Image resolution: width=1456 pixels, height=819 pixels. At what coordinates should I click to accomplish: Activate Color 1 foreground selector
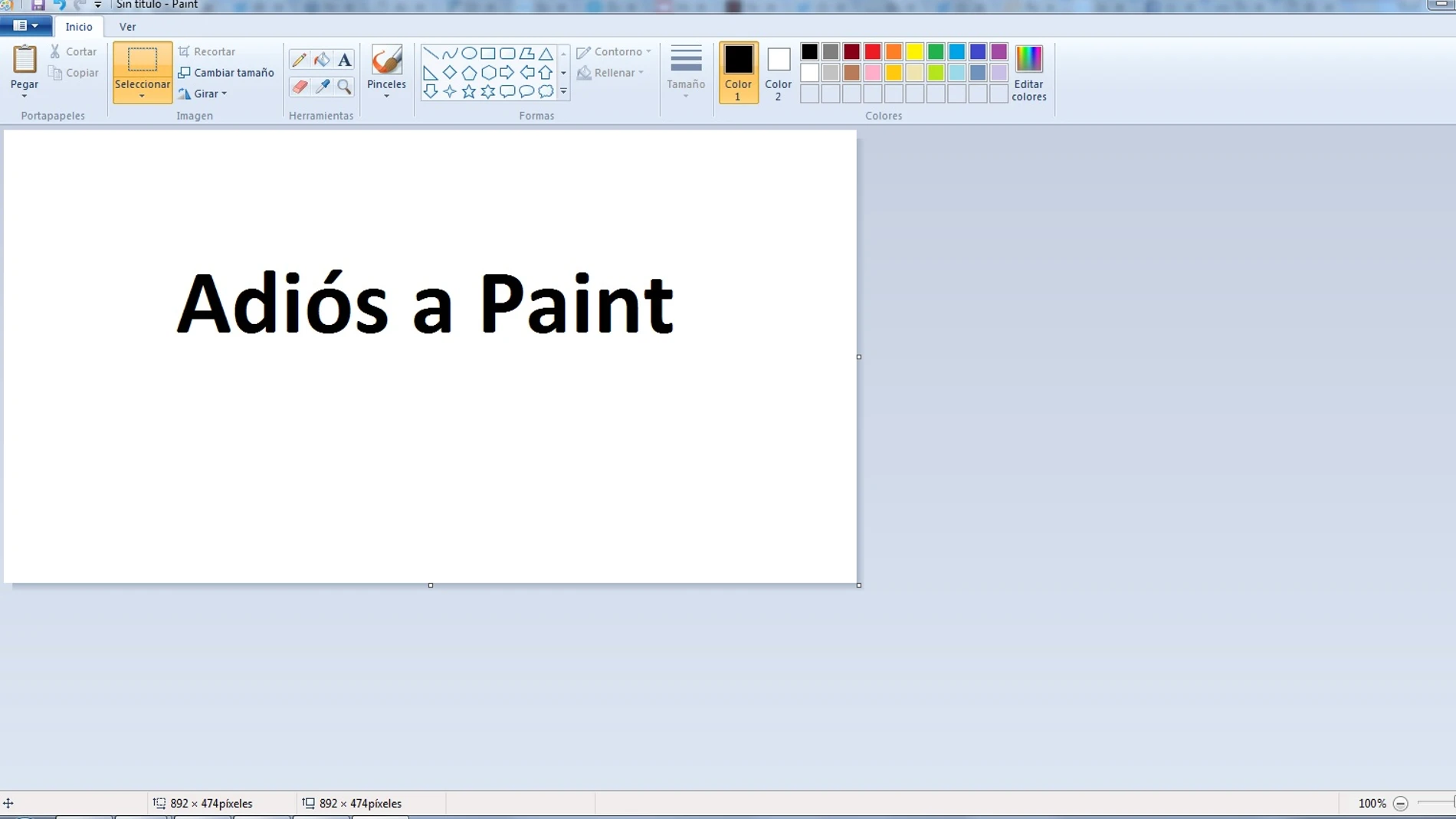[739, 73]
